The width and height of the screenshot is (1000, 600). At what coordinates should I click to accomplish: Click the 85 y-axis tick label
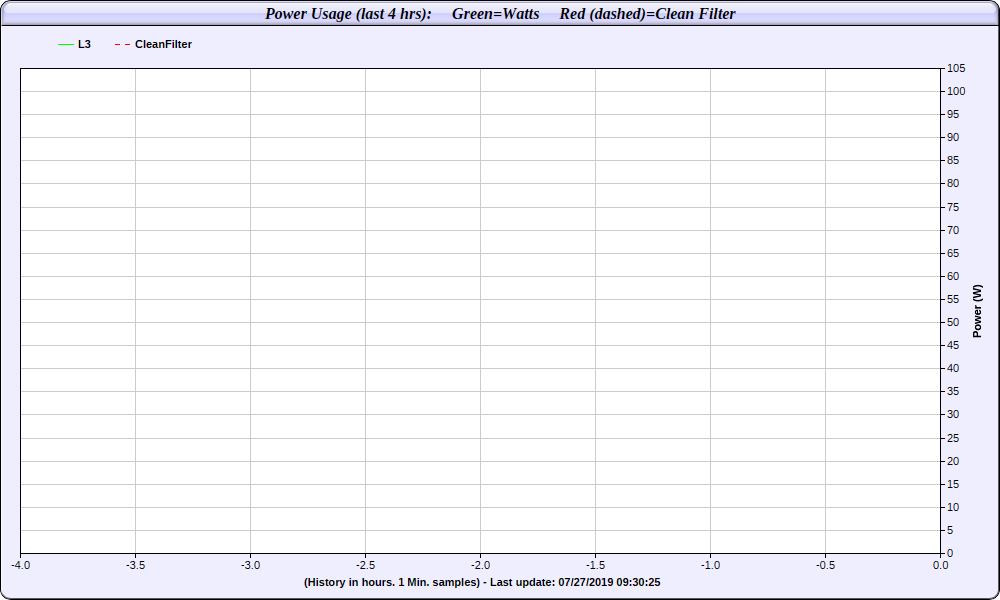pyautogui.click(x=953, y=160)
